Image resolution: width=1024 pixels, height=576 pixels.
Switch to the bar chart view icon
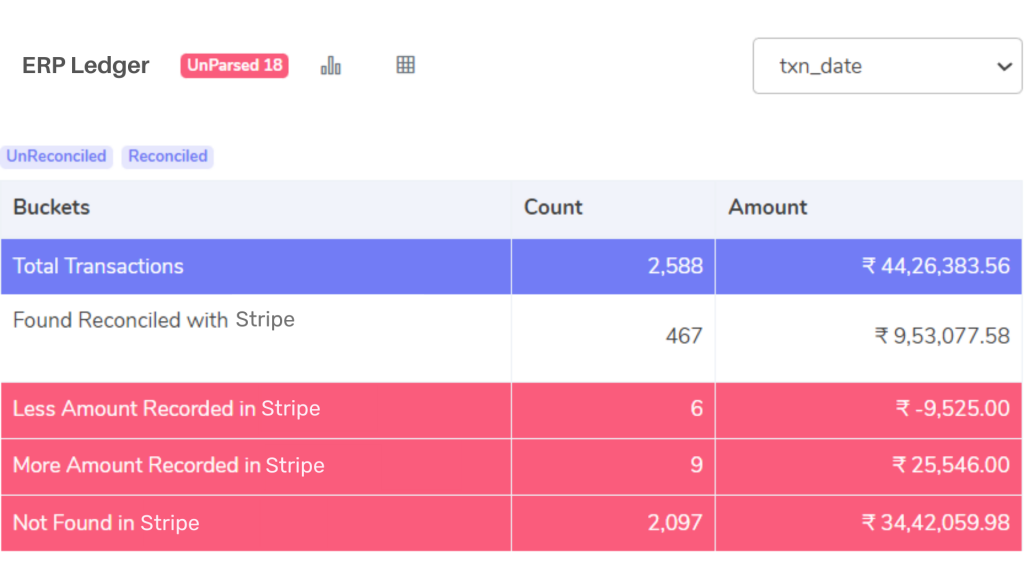pyautogui.click(x=331, y=65)
